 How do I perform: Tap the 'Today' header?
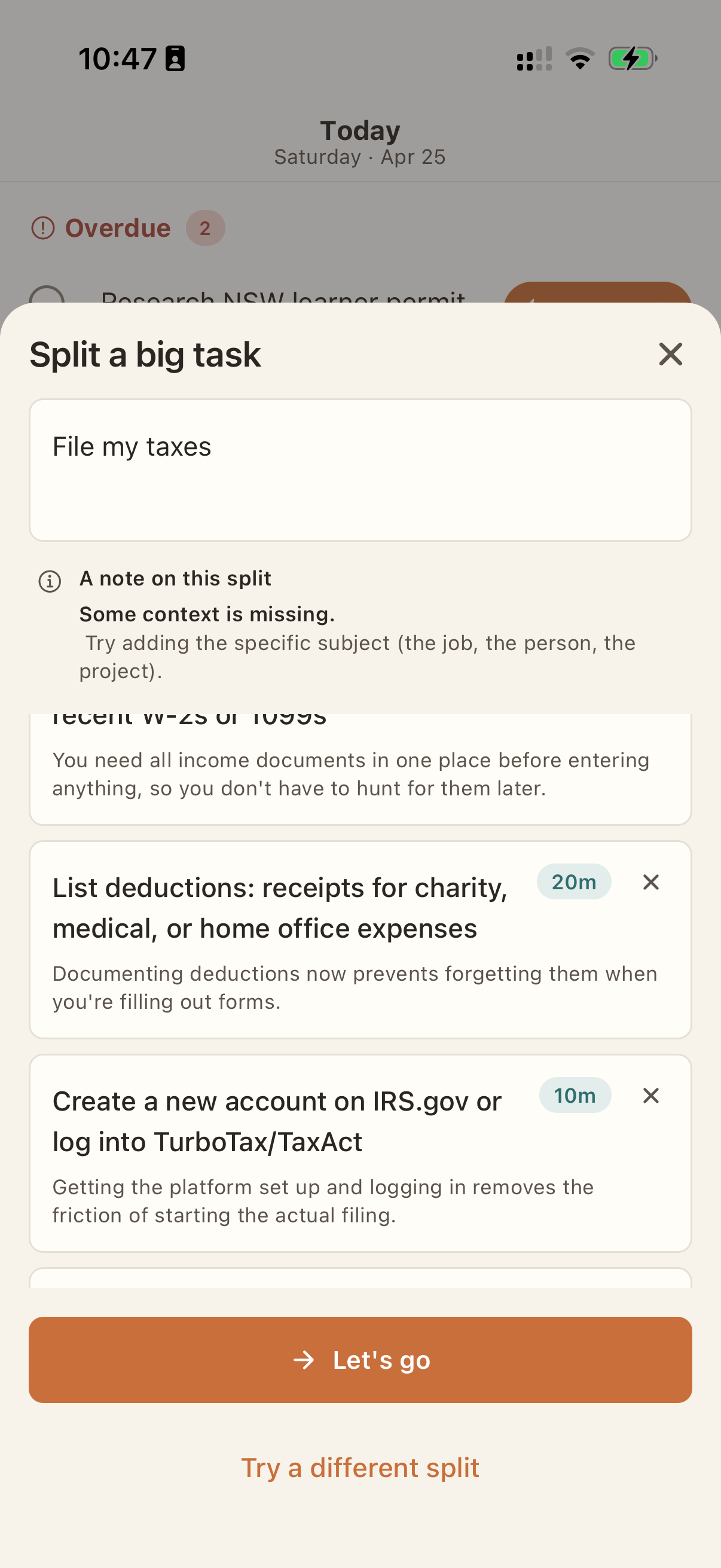[x=360, y=130]
